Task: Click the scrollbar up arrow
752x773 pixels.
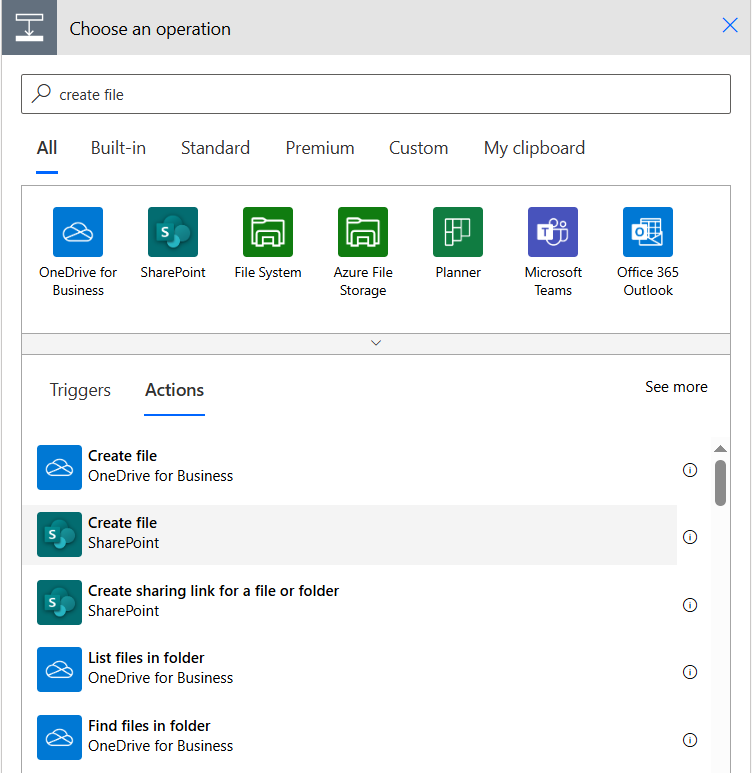Action: pyautogui.click(x=720, y=449)
